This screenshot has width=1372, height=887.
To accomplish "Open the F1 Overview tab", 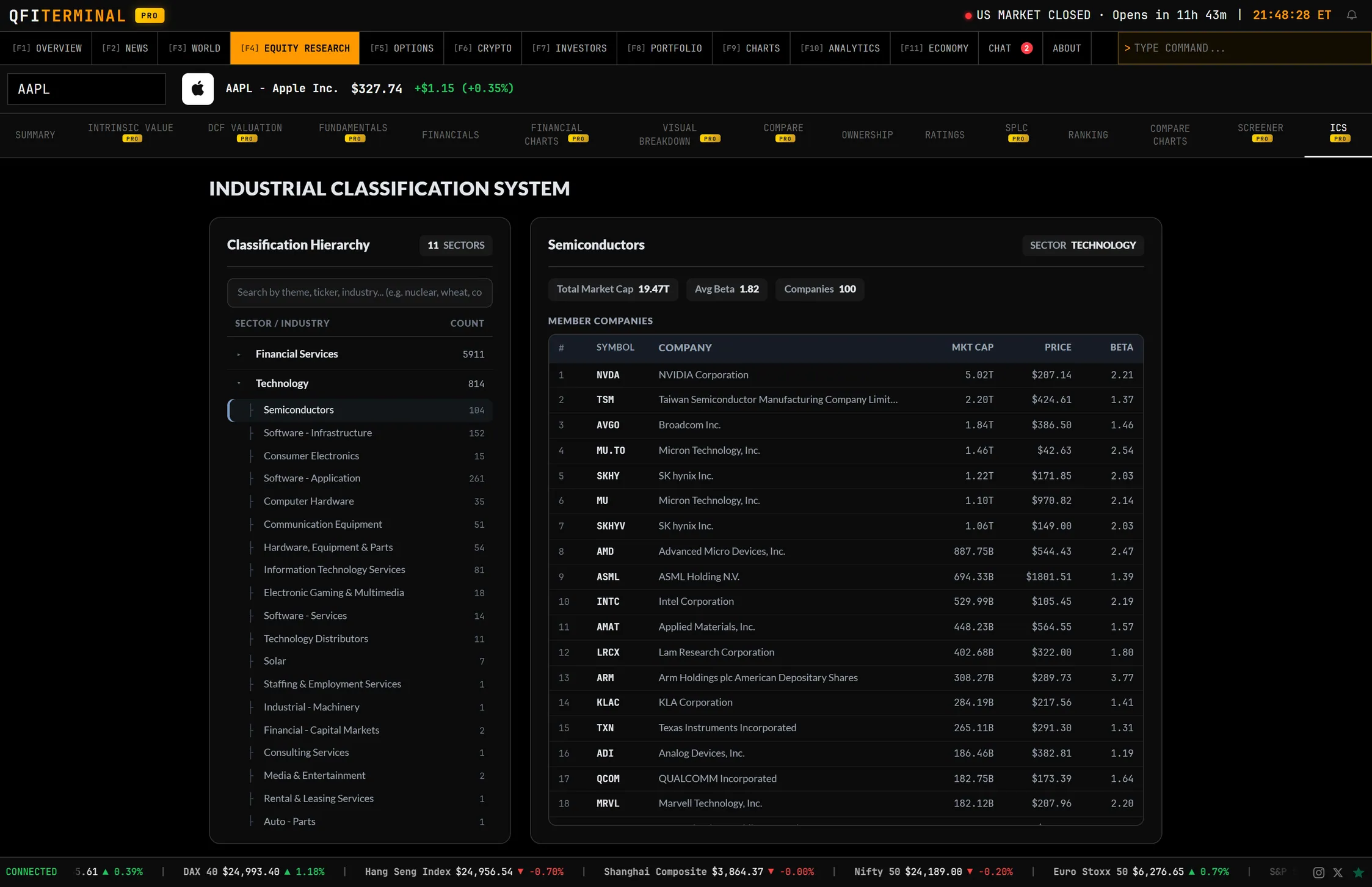I will point(46,48).
